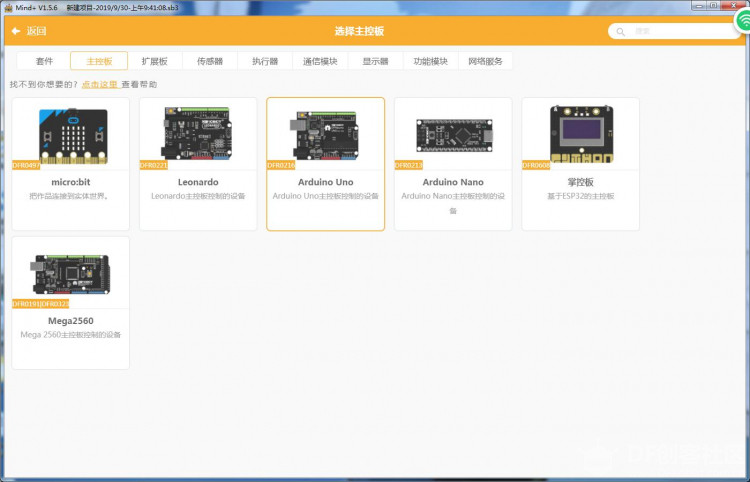The width and height of the screenshot is (750, 482).
Task: Choose the micro:bit board image
Action: pos(73,136)
